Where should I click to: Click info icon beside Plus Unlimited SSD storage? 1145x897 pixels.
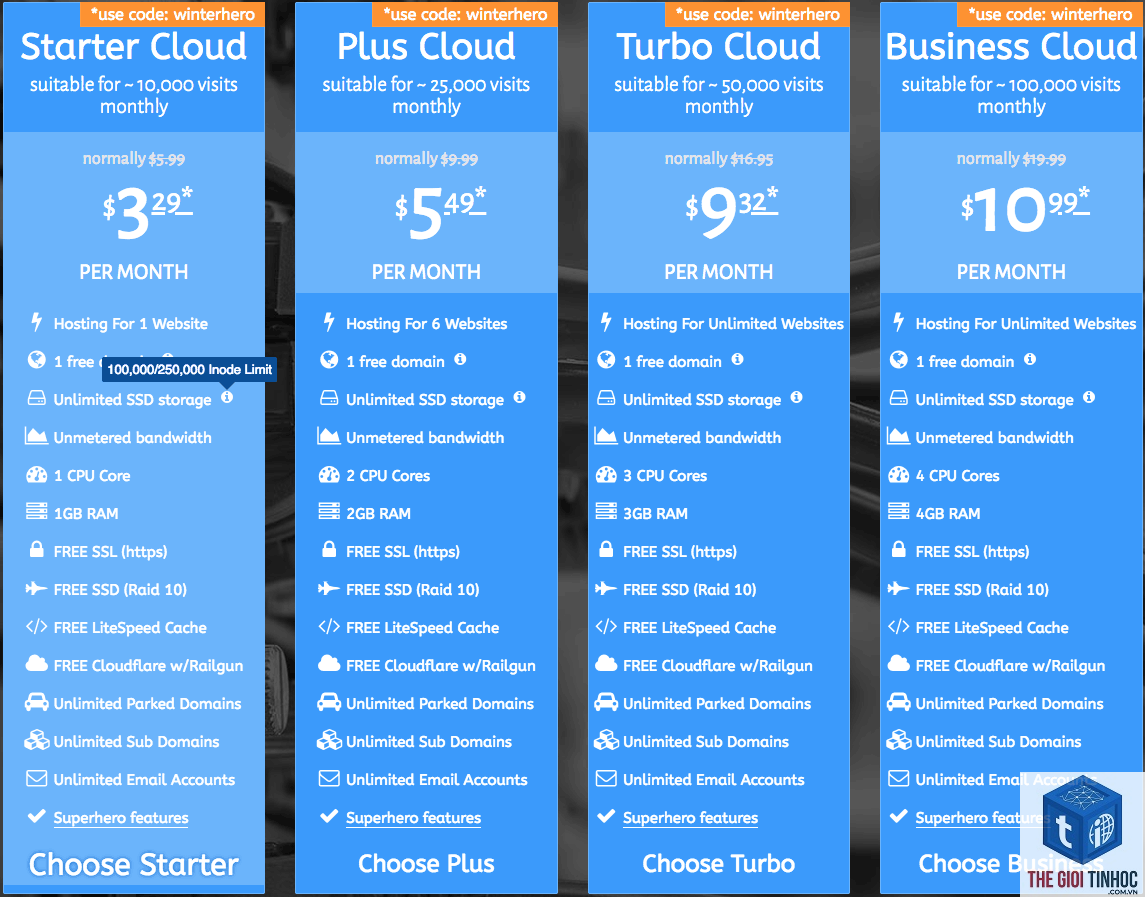click(x=519, y=397)
